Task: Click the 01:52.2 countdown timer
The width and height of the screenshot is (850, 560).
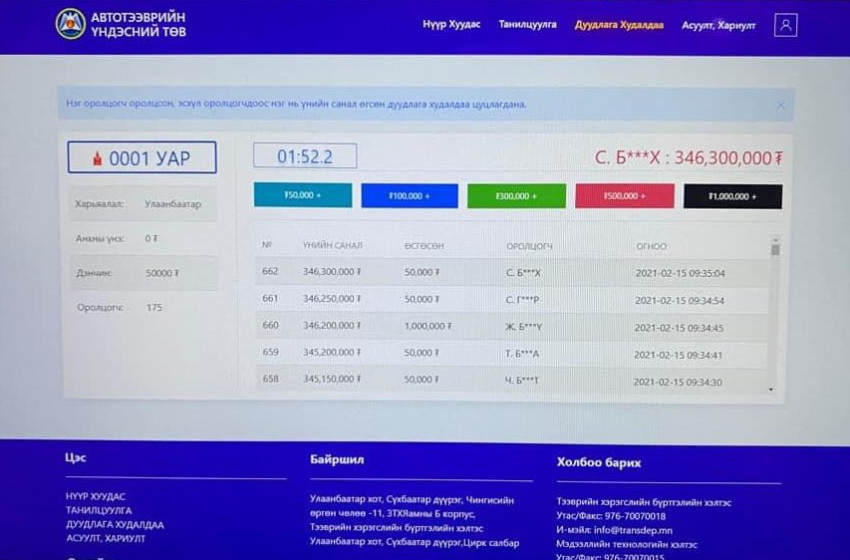Action: click(305, 156)
